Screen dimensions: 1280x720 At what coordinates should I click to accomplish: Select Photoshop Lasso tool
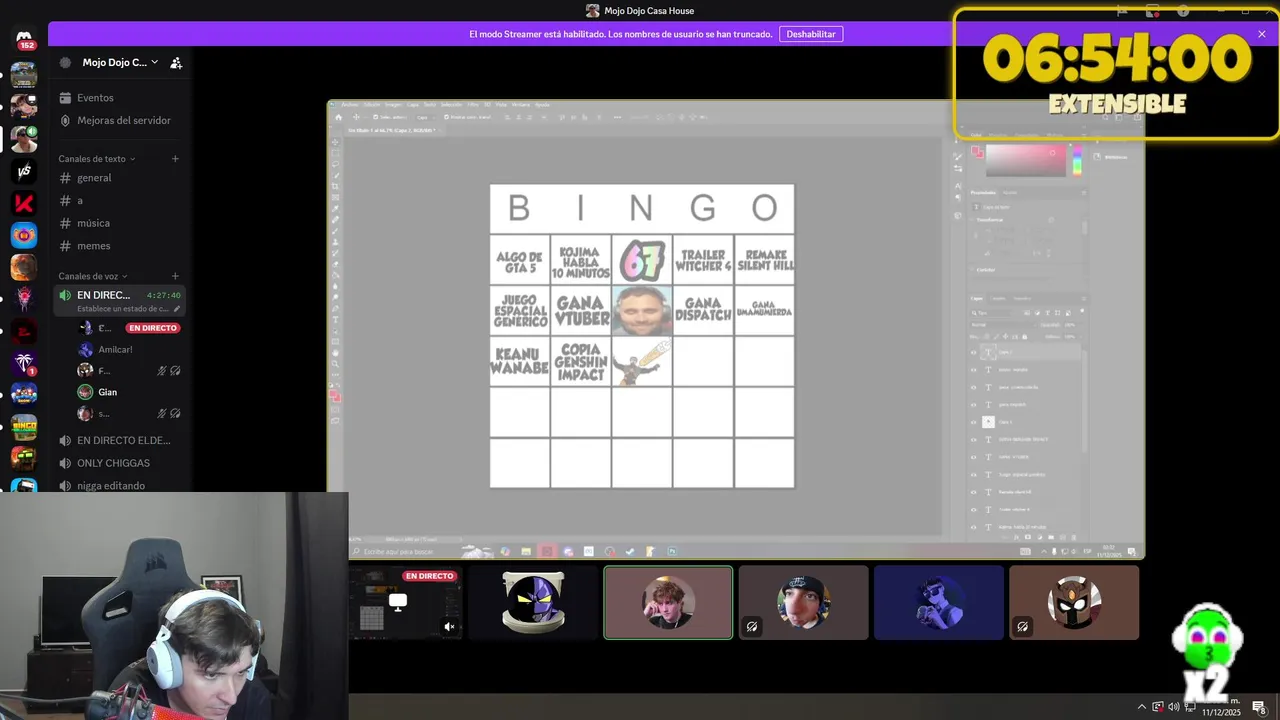coord(335,164)
